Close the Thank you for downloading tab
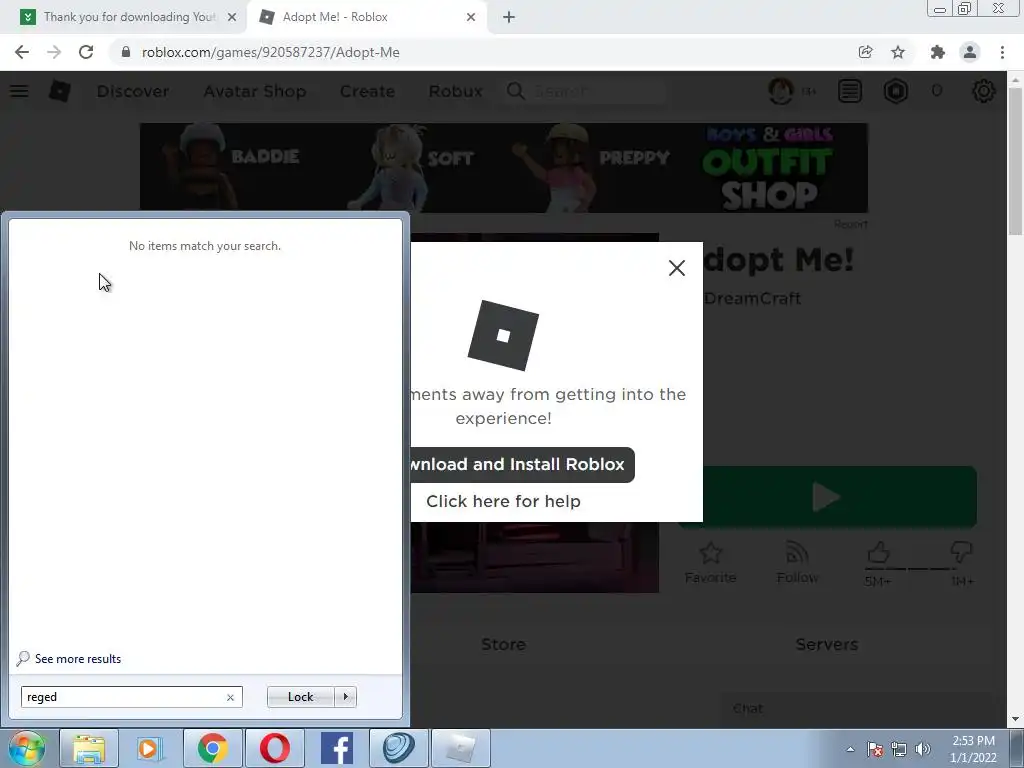Image resolution: width=1024 pixels, height=768 pixels. 232,17
